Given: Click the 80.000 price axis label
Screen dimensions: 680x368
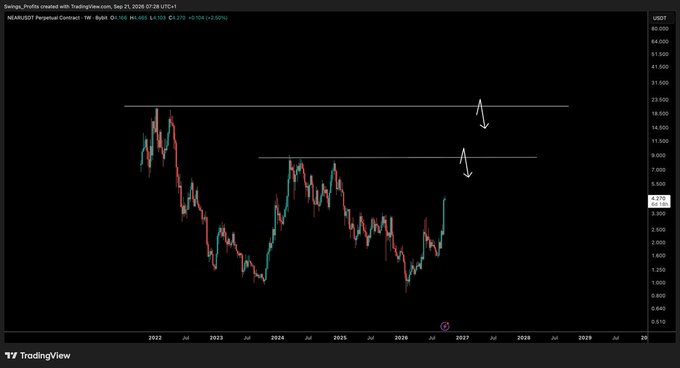Looking at the screenshot, I should (660, 29).
